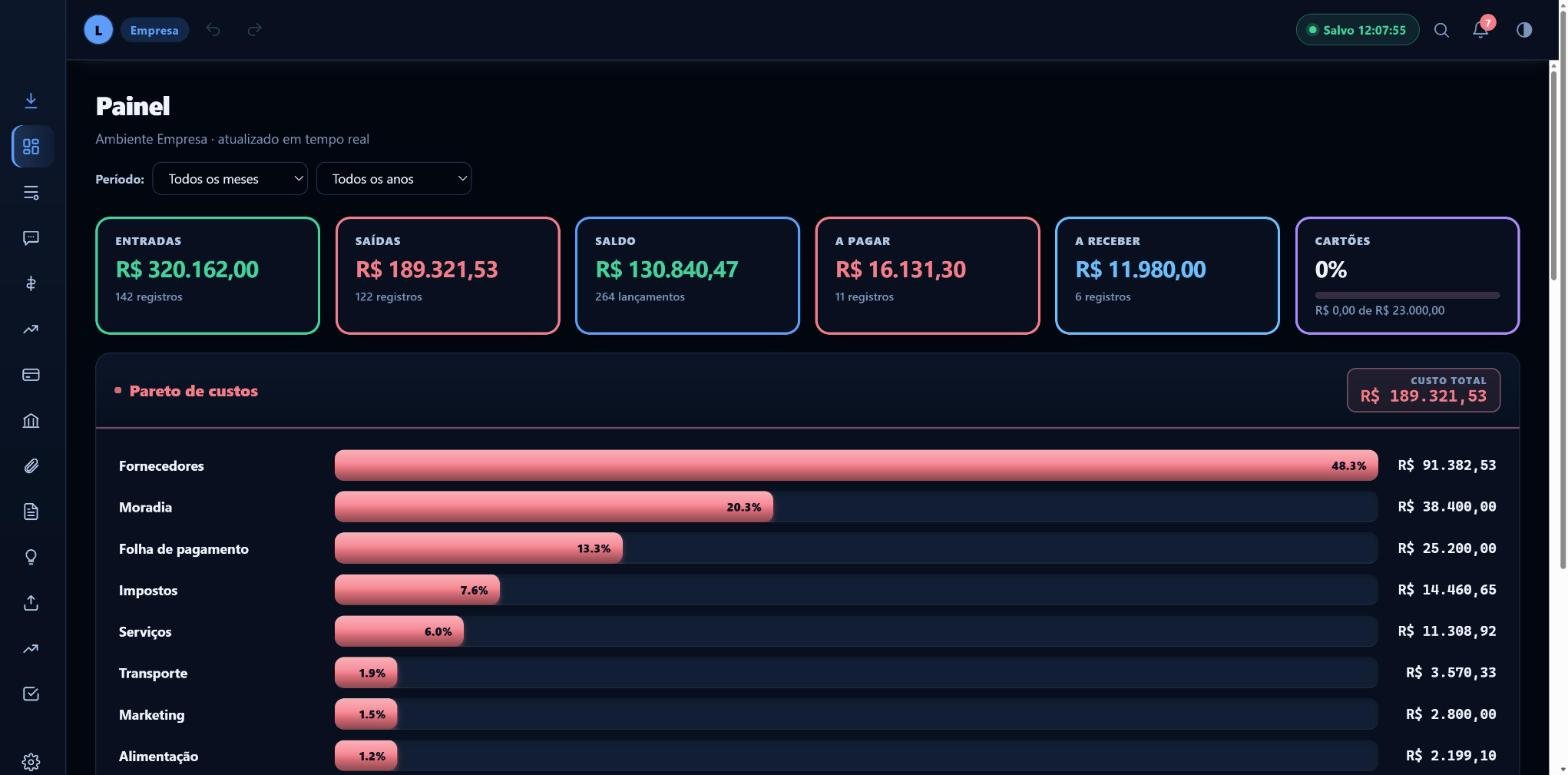Click the value 'R$ 2.199,10'
Viewport: 1568px width, 775px height.
point(1451,756)
